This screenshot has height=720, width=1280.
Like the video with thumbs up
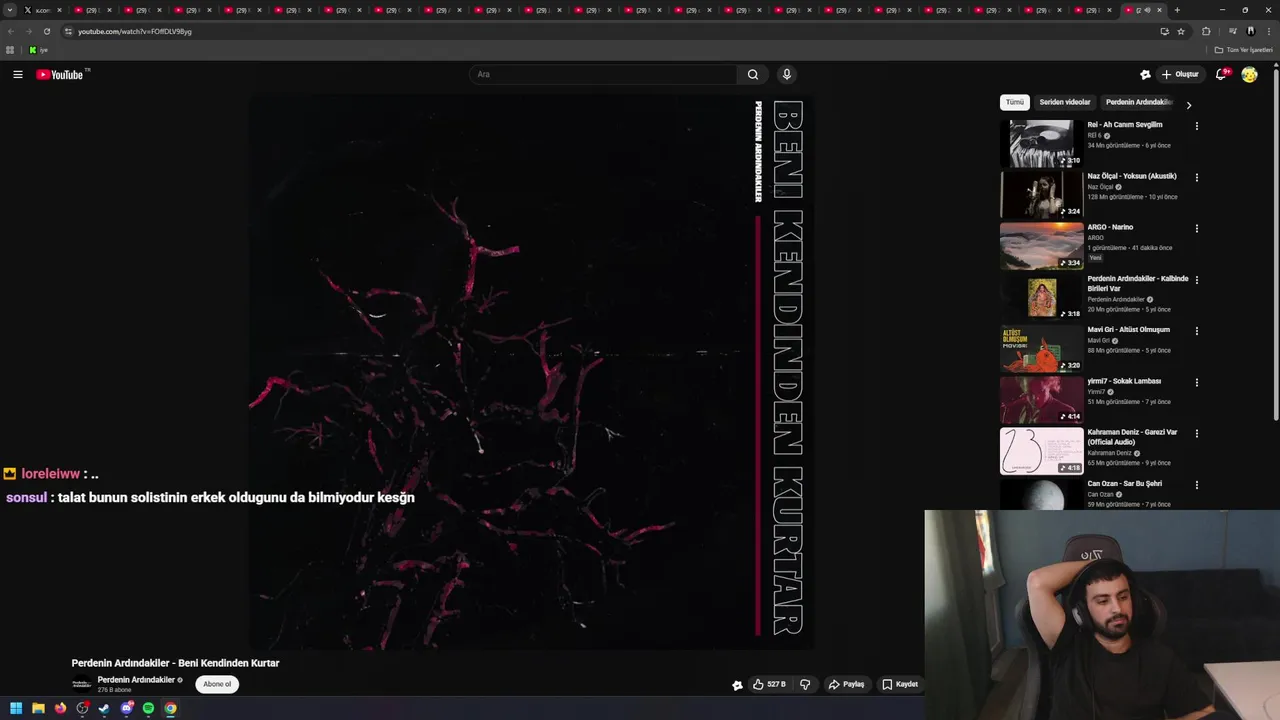click(769, 684)
